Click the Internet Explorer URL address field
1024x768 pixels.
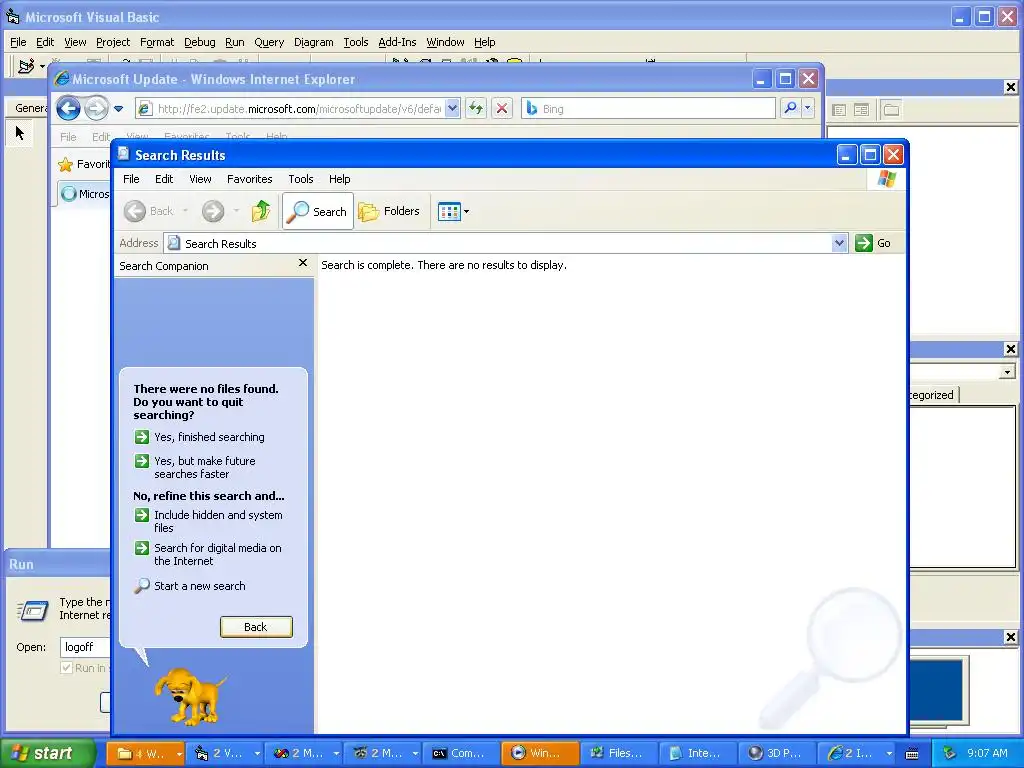(x=291, y=108)
